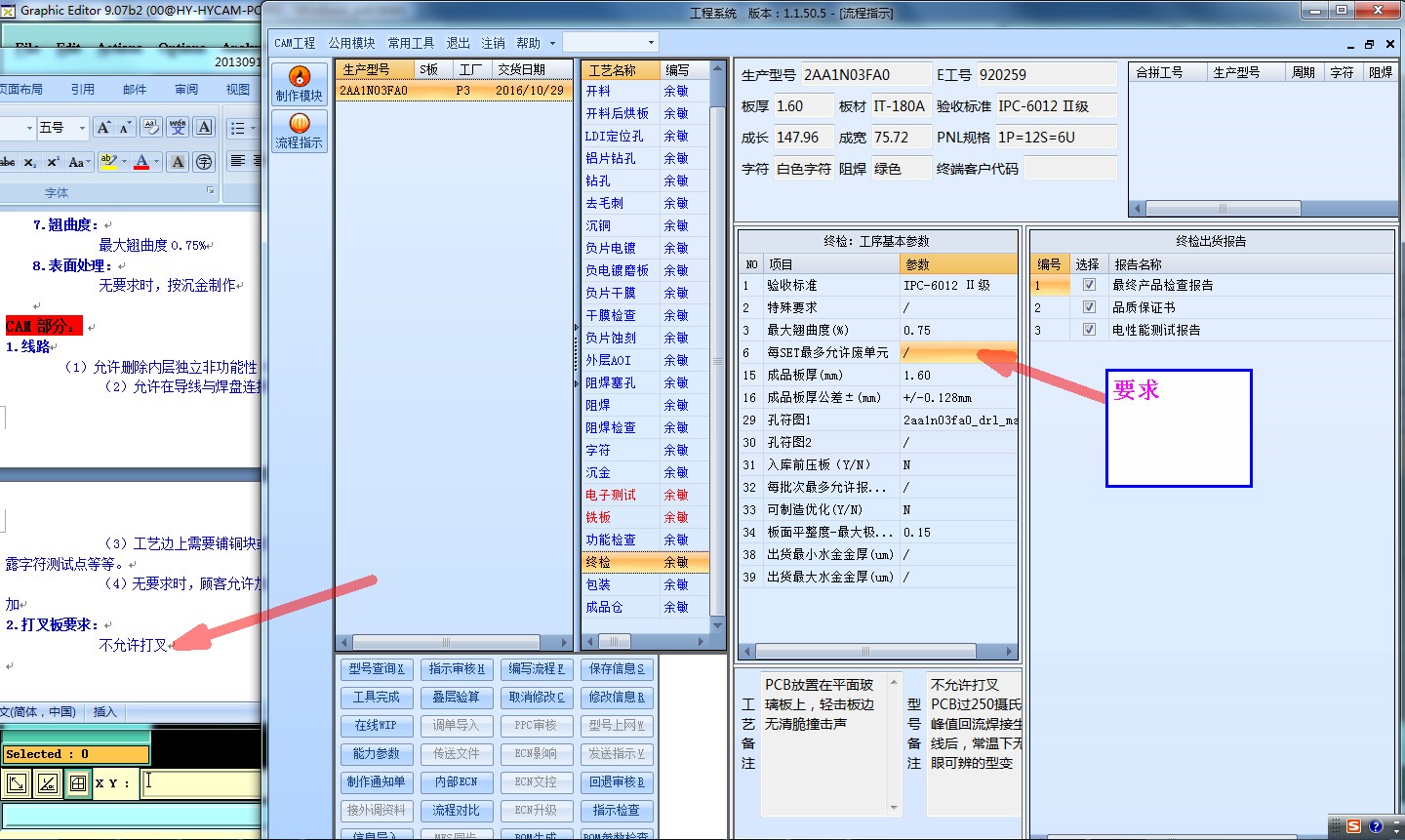The height and width of the screenshot is (840, 1405).
Task: Select 终检 process row
Action: point(645,562)
